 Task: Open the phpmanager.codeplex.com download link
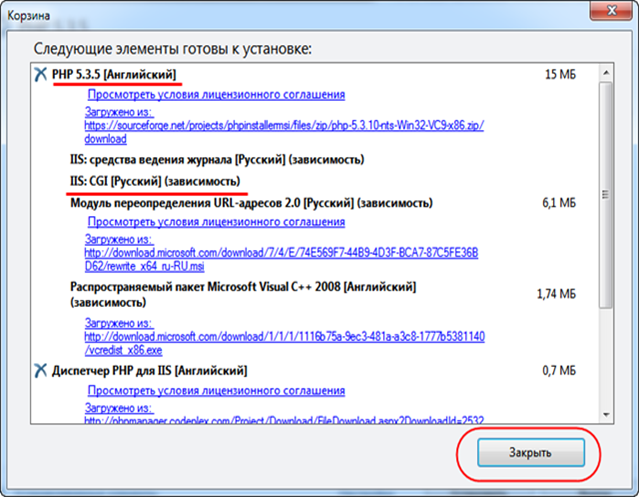284,420
